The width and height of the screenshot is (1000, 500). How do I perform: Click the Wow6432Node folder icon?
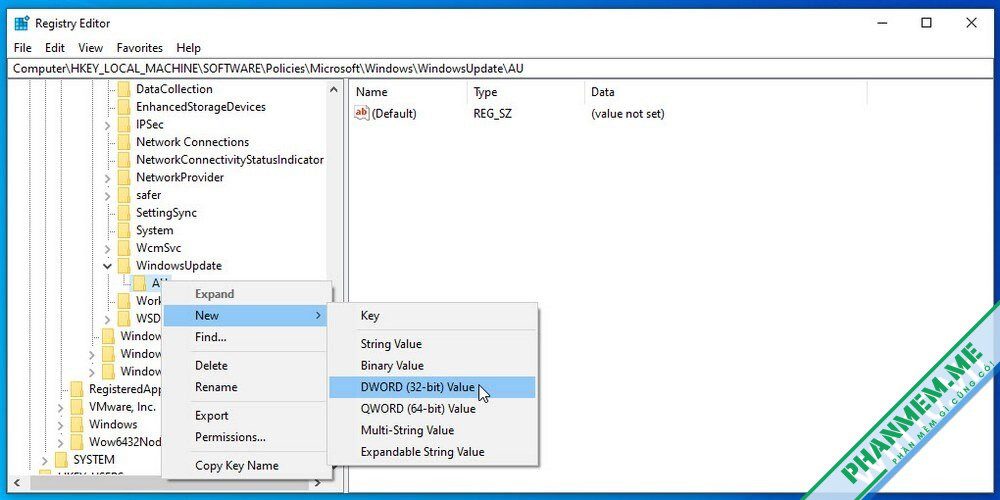click(77, 442)
